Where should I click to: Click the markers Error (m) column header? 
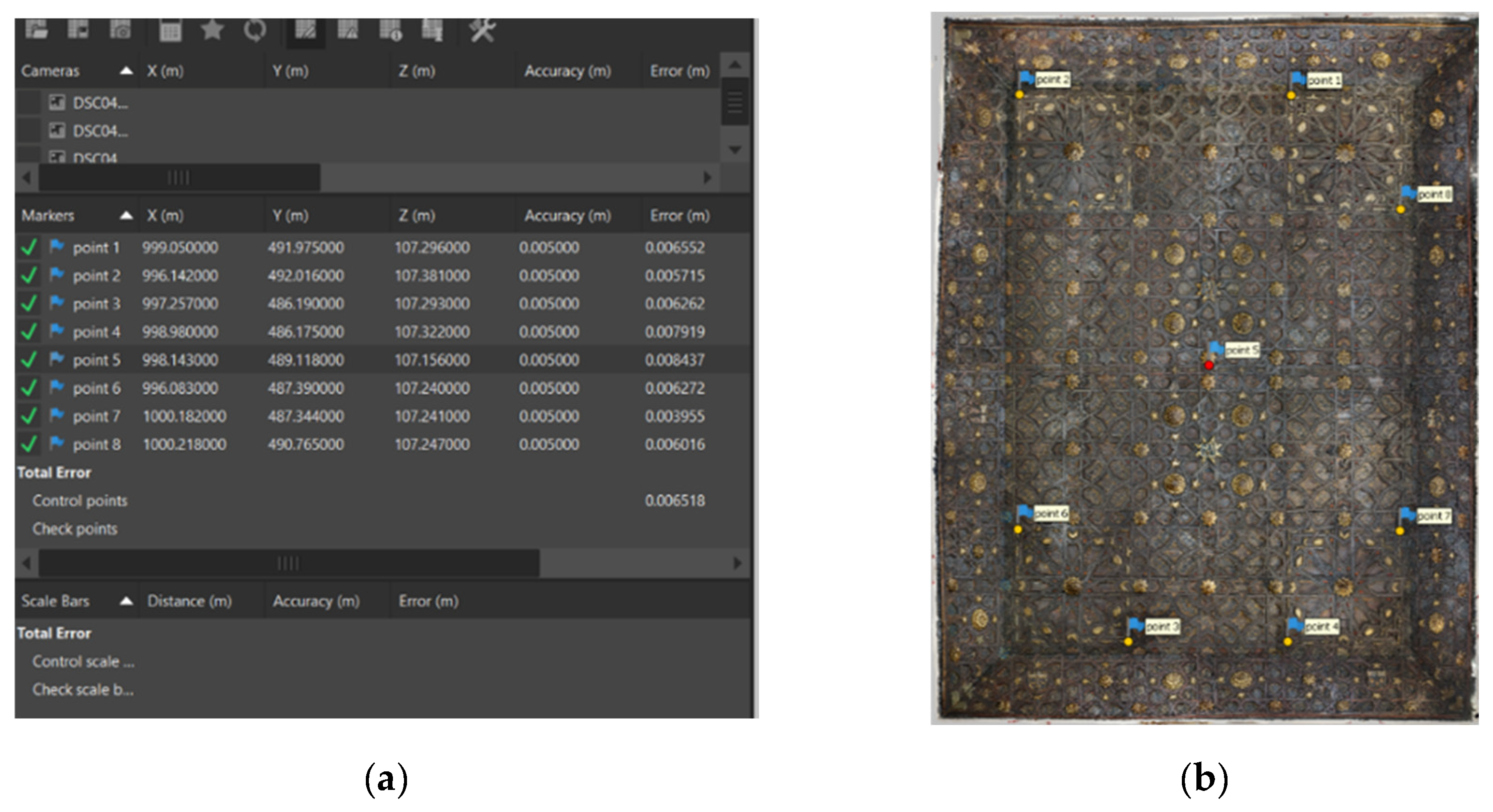(x=680, y=216)
